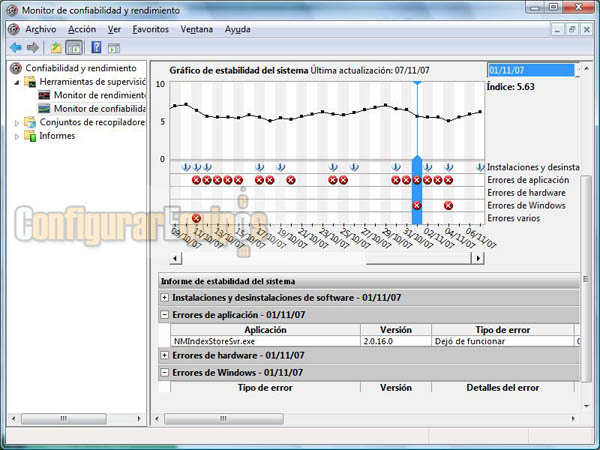Collapse the Errores de aplicación section

[x=164, y=315]
